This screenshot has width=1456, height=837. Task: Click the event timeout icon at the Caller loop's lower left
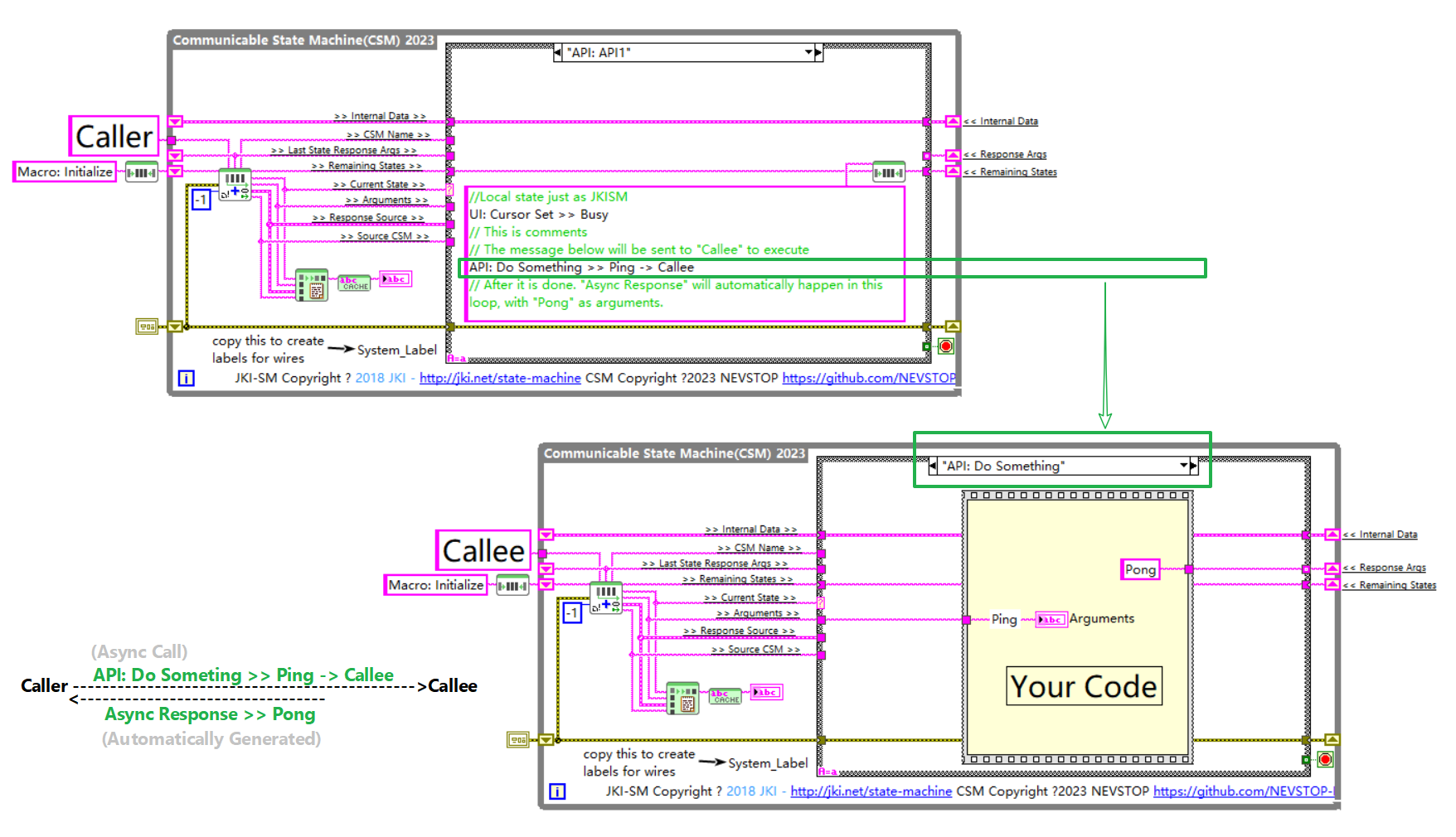coord(147,327)
